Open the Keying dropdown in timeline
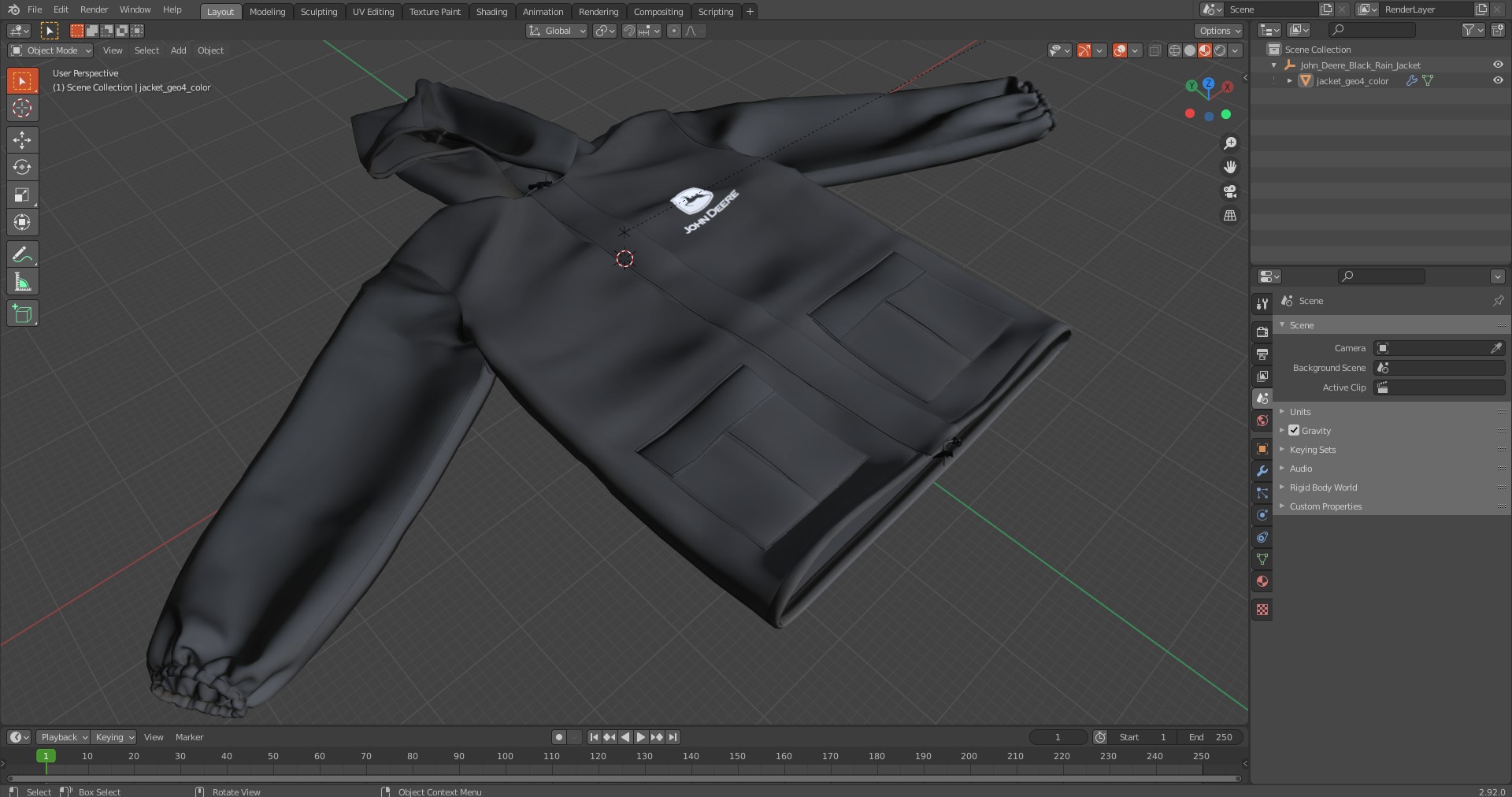This screenshot has height=797, width=1512. pyautogui.click(x=114, y=737)
